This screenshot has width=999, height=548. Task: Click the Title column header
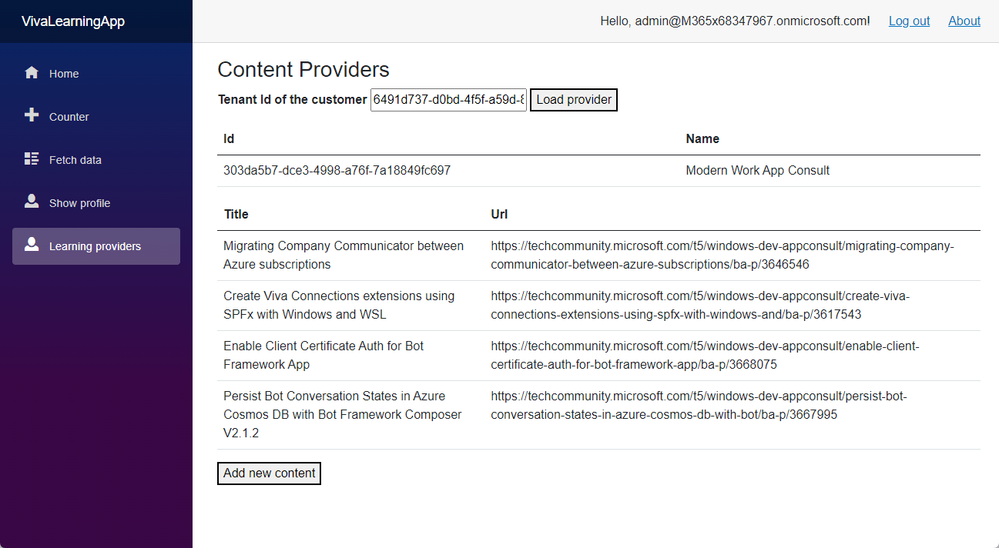(236, 214)
